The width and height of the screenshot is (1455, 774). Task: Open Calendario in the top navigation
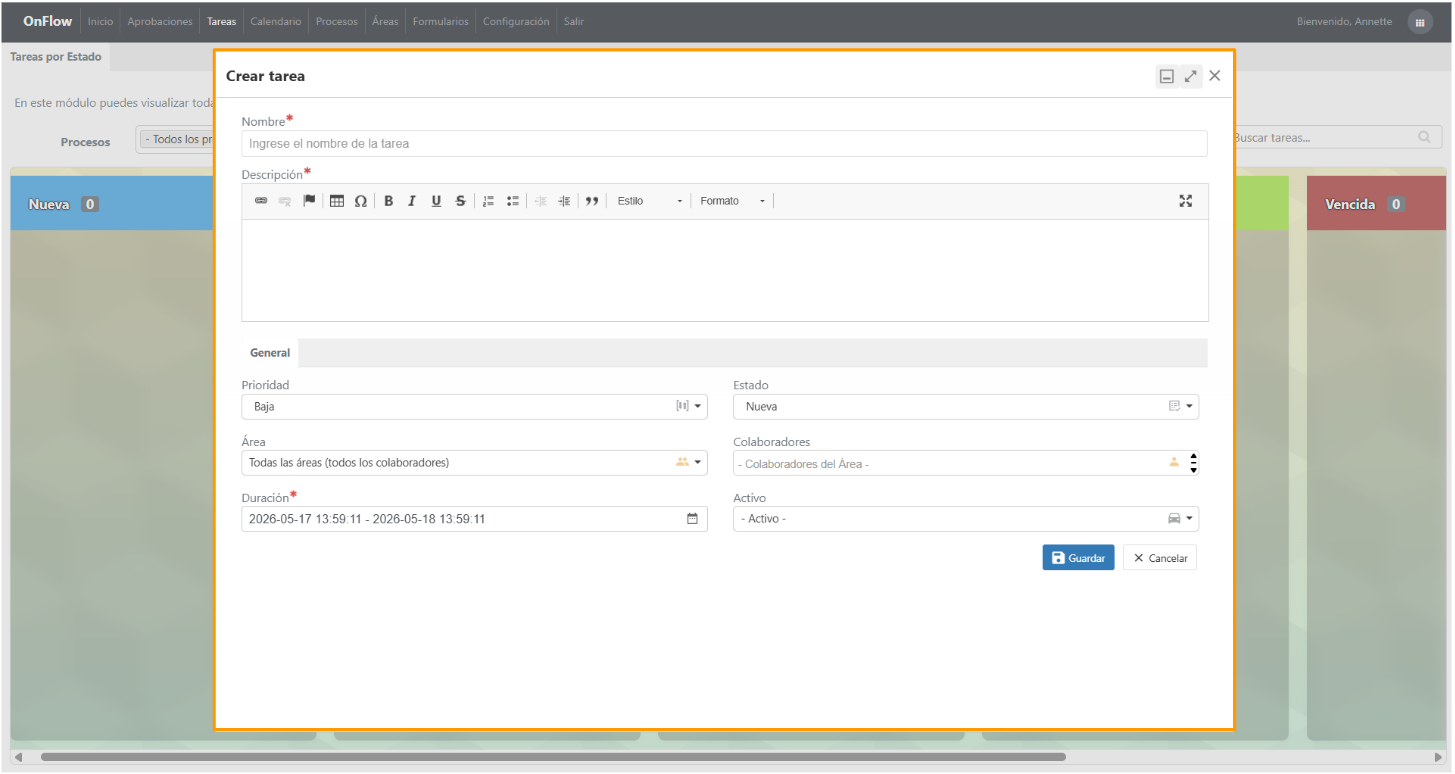coord(276,21)
